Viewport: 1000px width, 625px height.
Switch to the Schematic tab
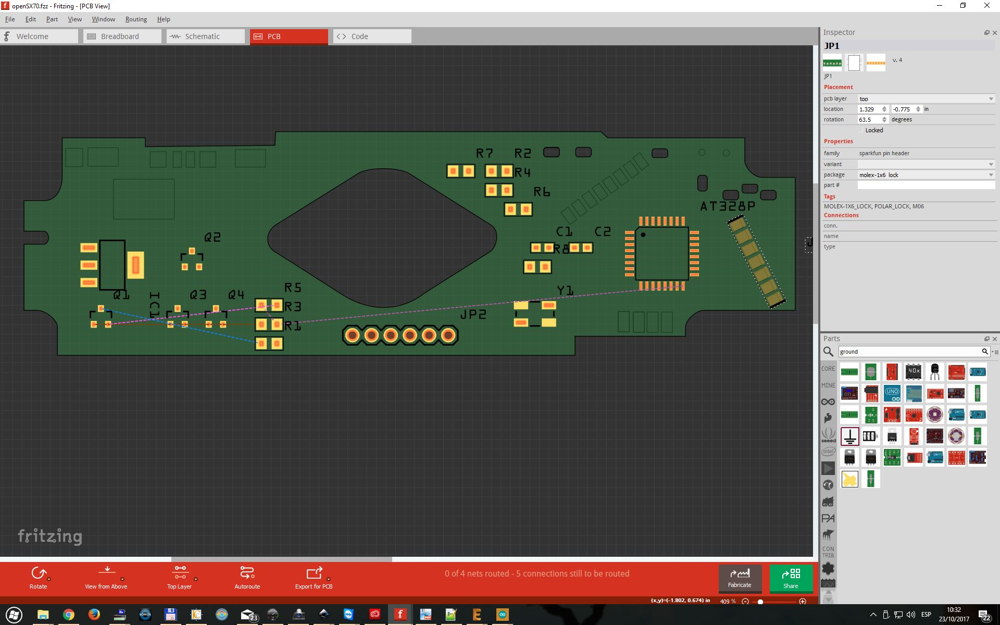pyautogui.click(x=205, y=36)
